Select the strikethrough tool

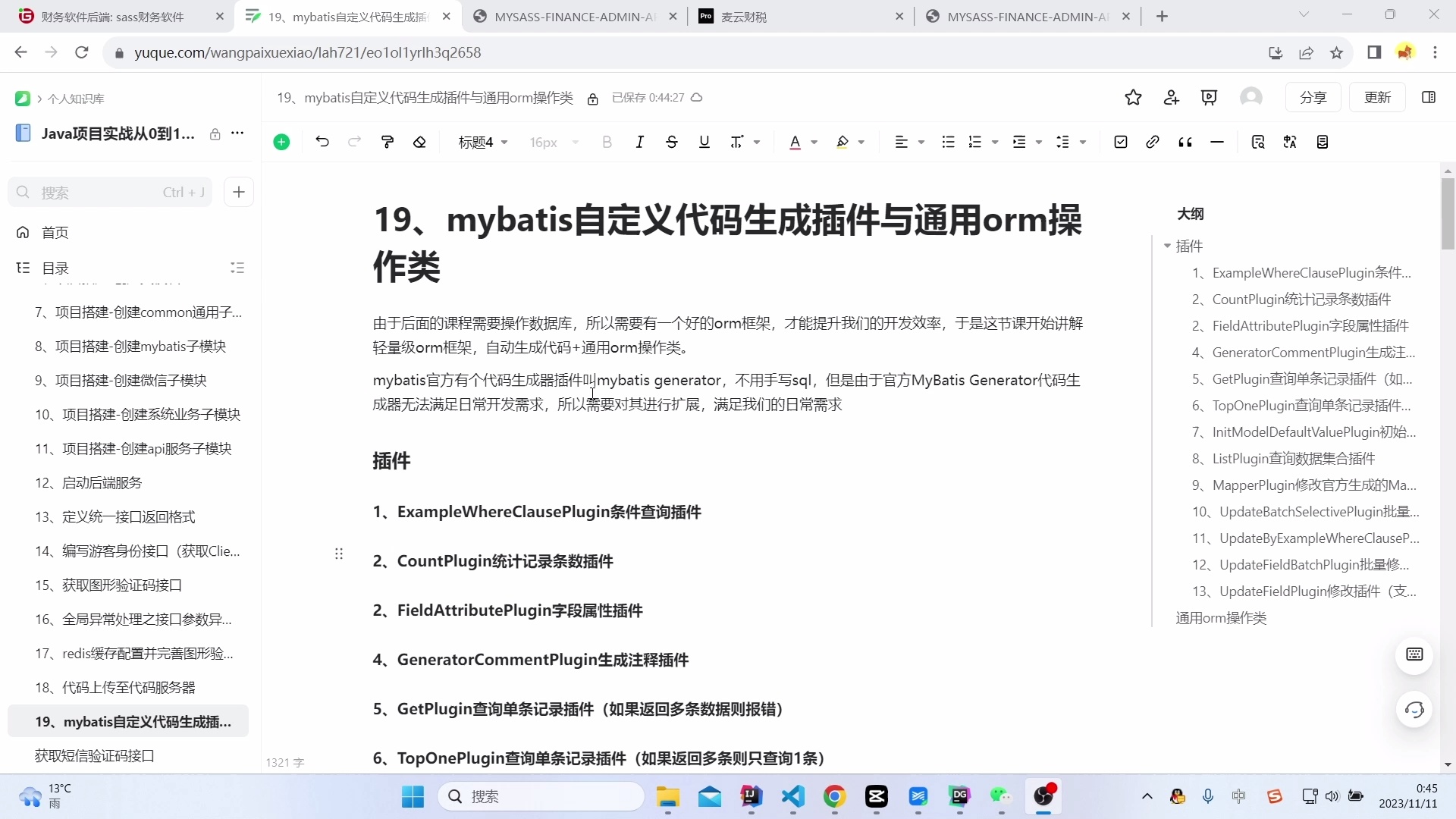tap(673, 142)
